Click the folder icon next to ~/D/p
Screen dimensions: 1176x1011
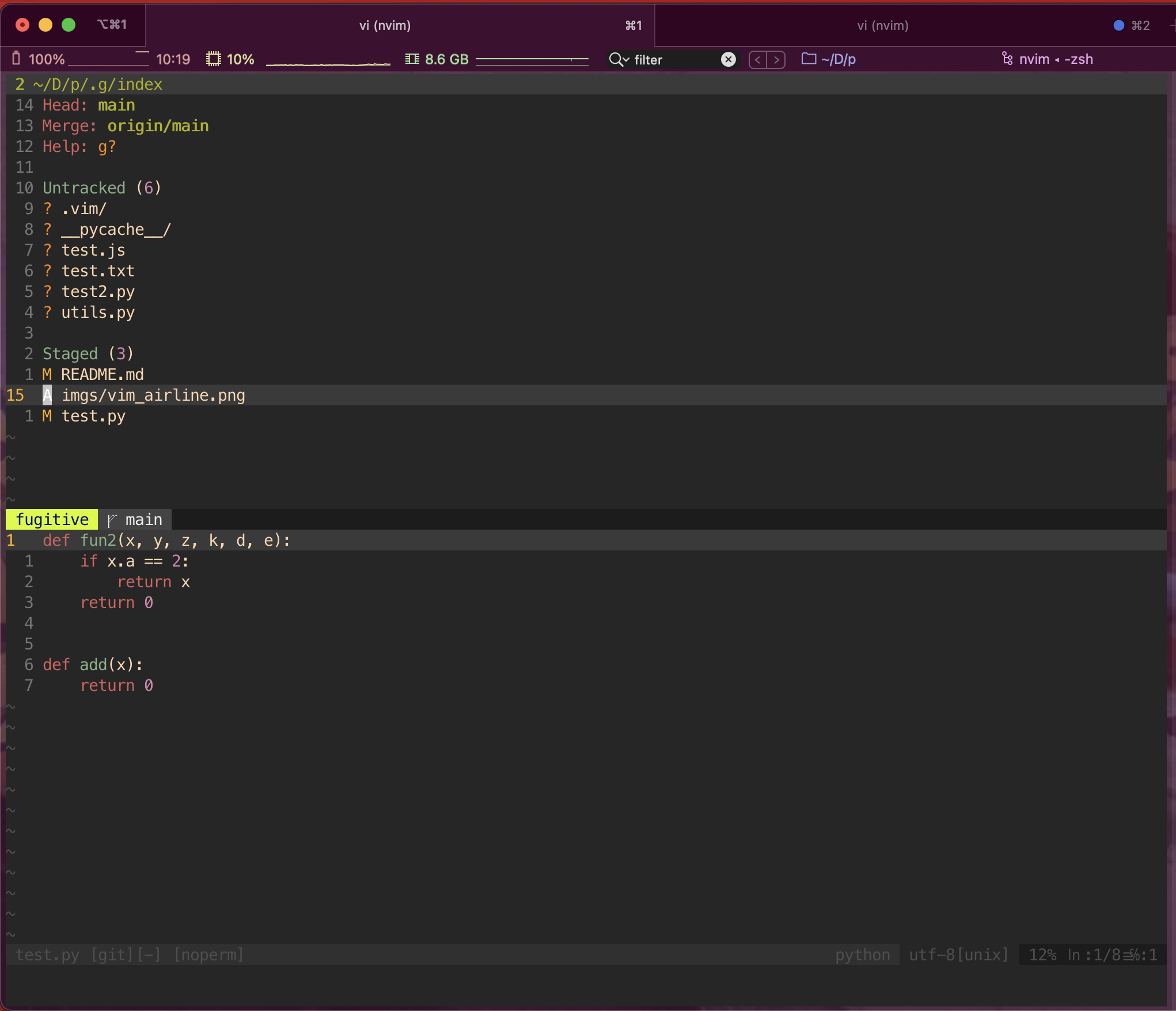point(809,59)
